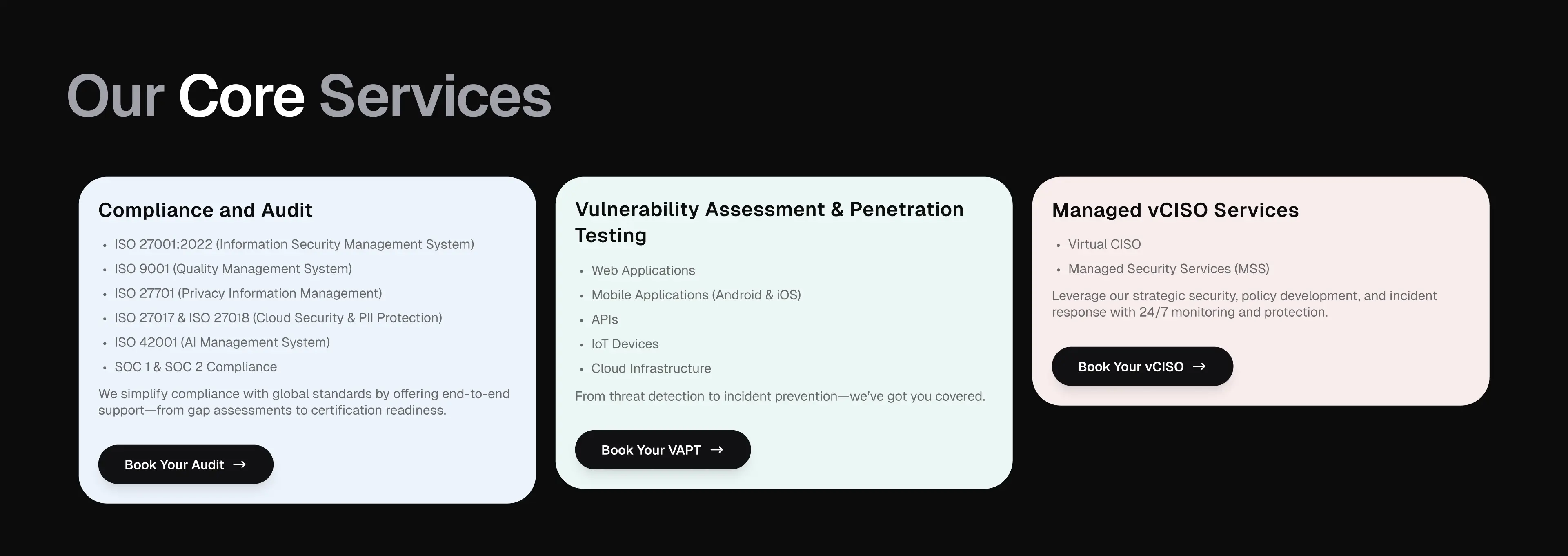This screenshot has width=1568, height=556.
Task: Click the ISO 27701 Privacy Information Management item
Action: (248, 294)
